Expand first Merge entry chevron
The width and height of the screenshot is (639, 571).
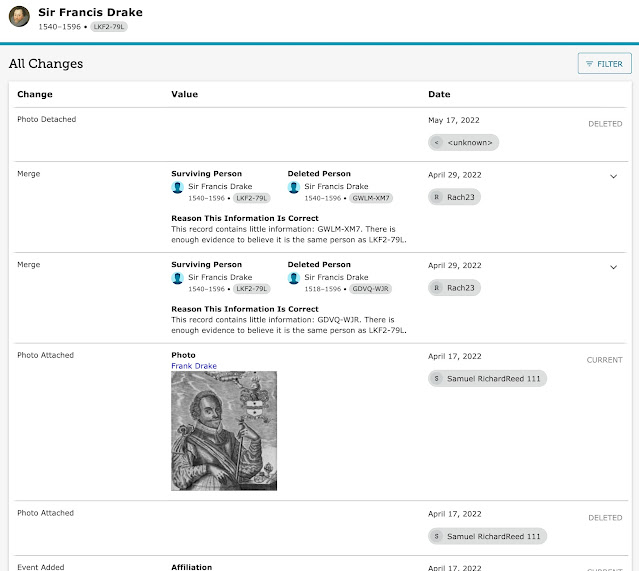tap(613, 176)
